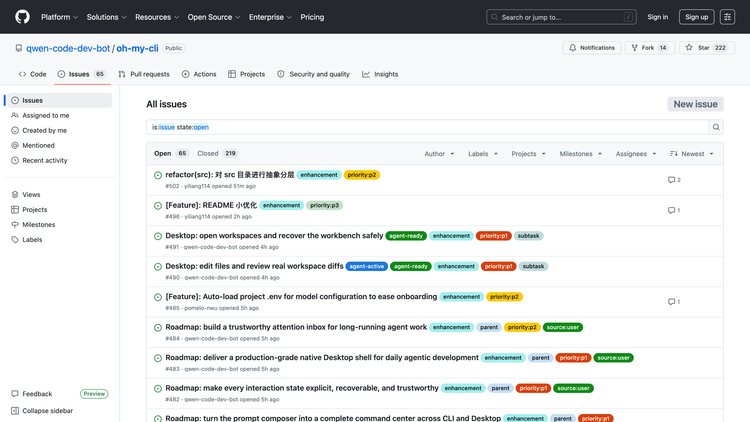This screenshot has height=422, width=750.
Task: Click the comments icon on issue #485
Action: 672,302
